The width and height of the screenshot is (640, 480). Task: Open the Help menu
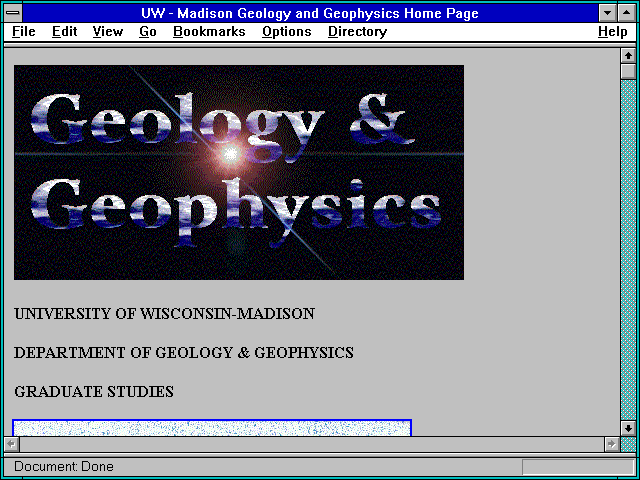tap(613, 32)
